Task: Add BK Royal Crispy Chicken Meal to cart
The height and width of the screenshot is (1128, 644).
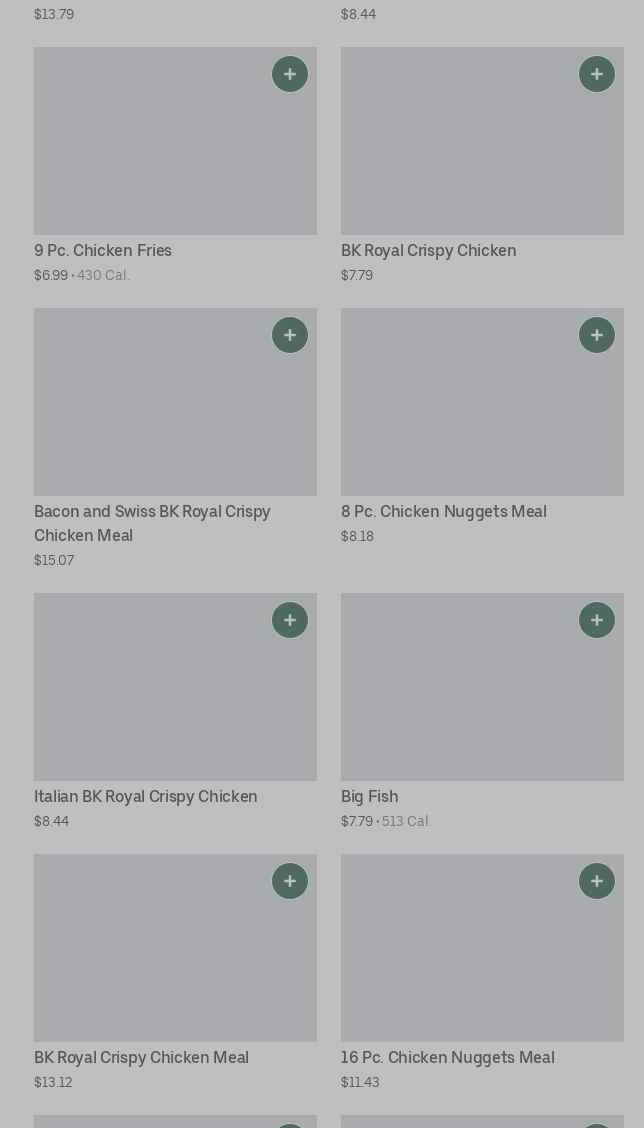Action: pyautogui.click(x=290, y=881)
